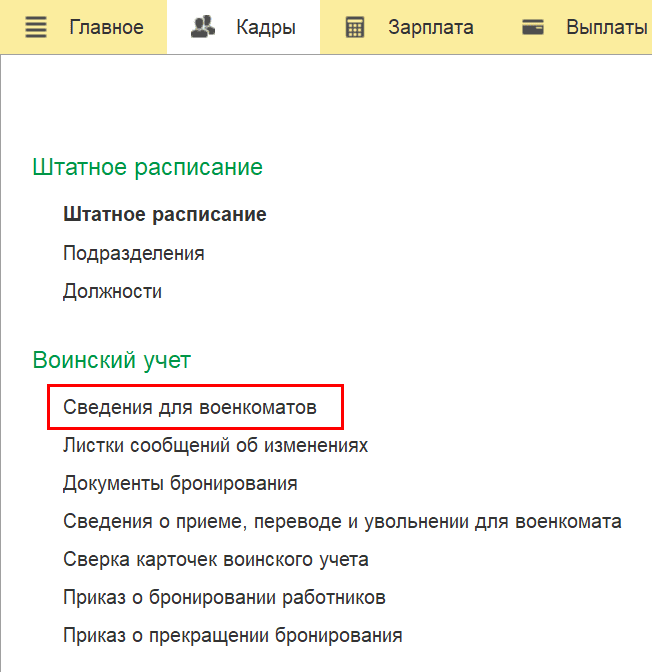652x672 pixels.
Task: Open Сведения для военкоматов
Action: coord(190,407)
